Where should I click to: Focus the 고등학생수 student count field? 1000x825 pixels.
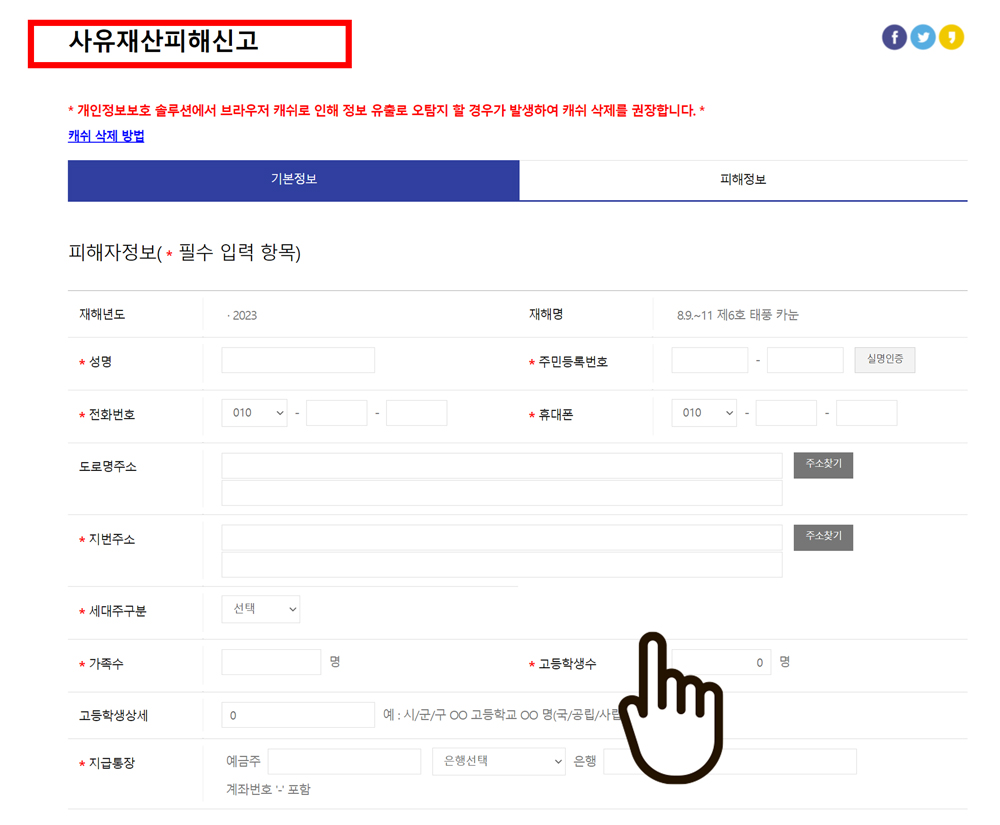(721, 662)
